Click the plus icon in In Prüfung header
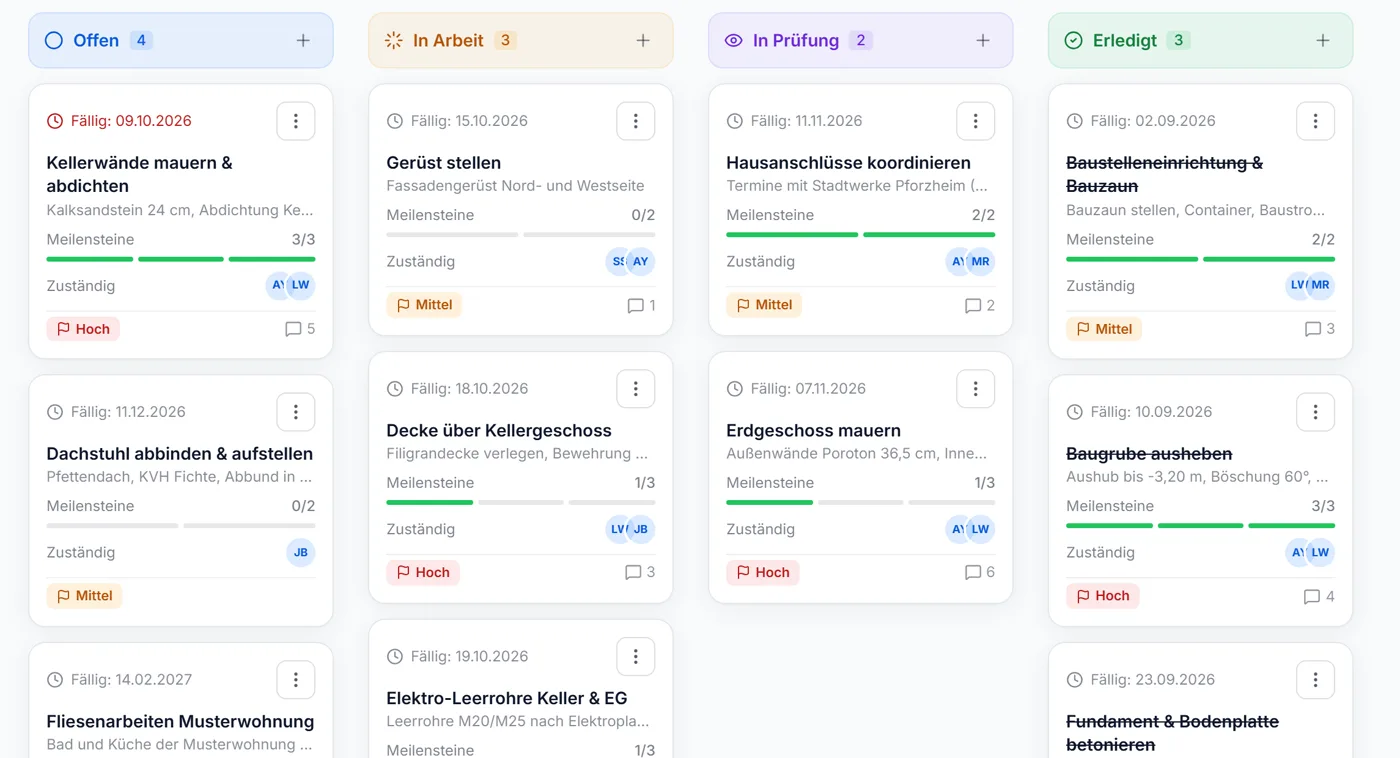The height and width of the screenshot is (758, 1400). (x=983, y=41)
